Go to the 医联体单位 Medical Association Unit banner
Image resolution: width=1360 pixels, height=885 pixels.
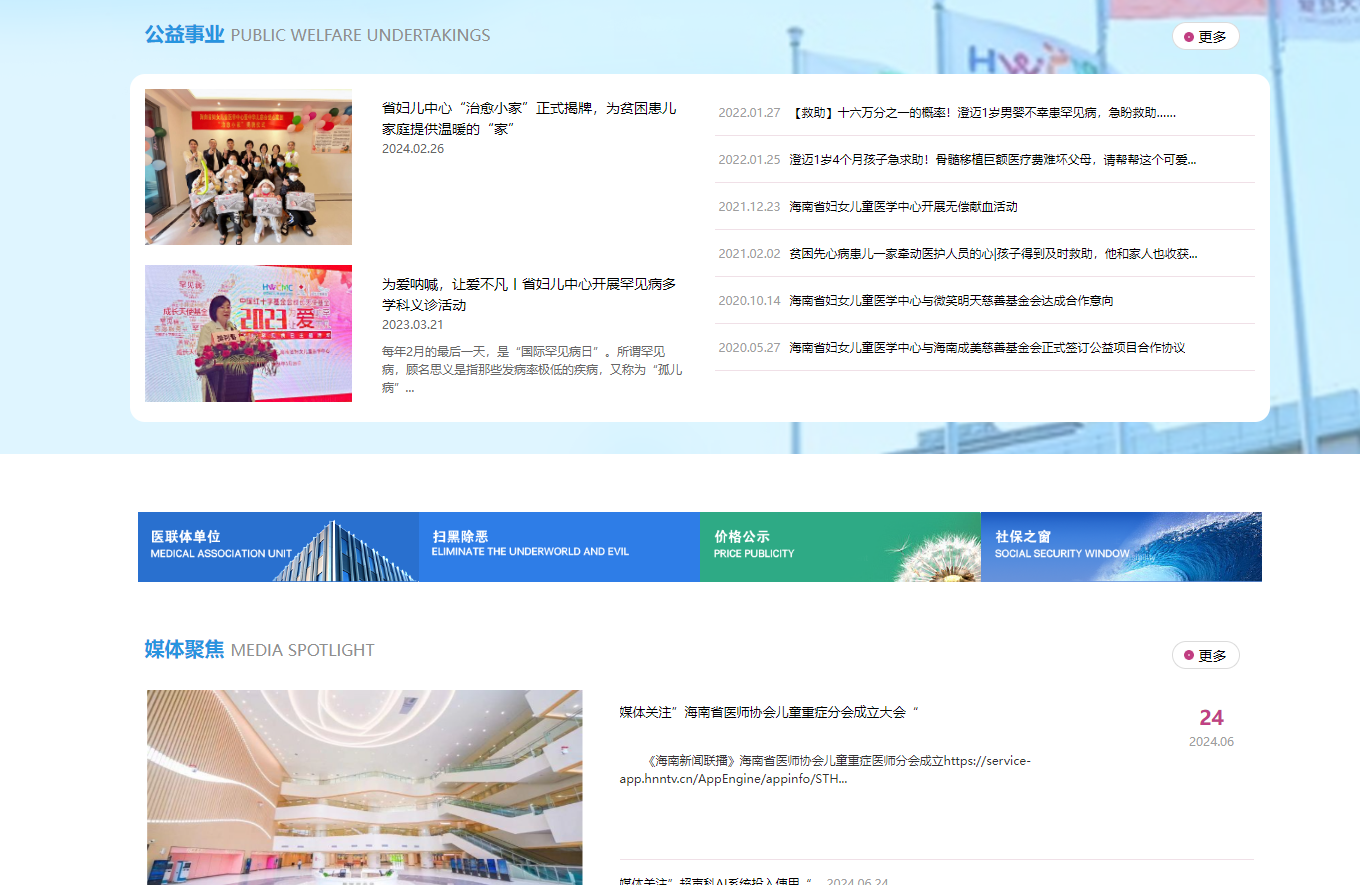pyautogui.click(x=278, y=547)
